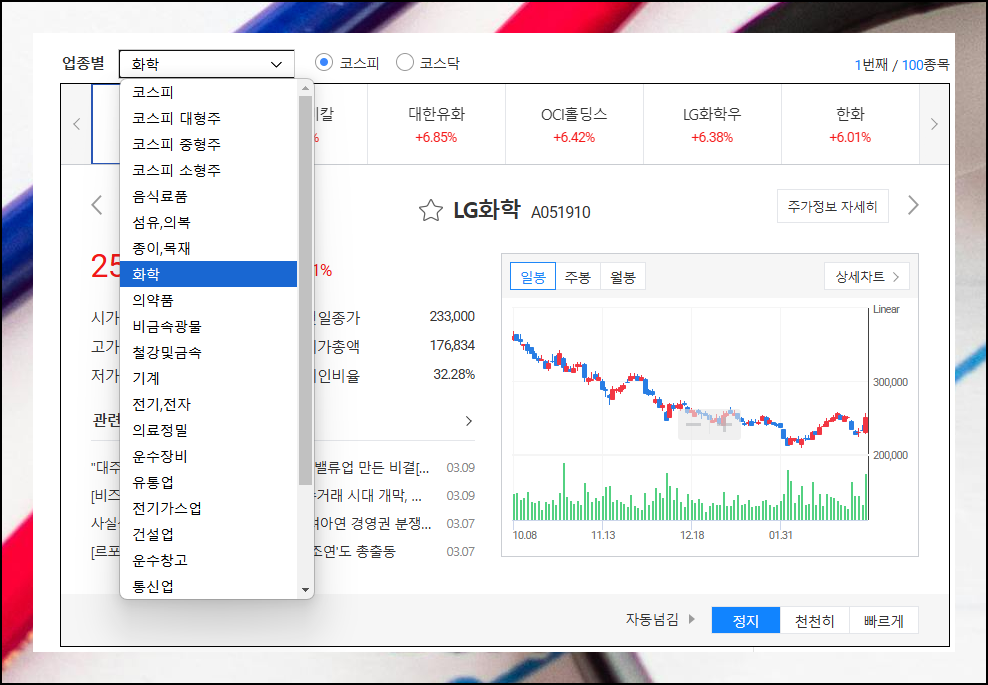Choose 기계 sector option
This screenshot has width=988, height=685.
[x=208, y=378]
